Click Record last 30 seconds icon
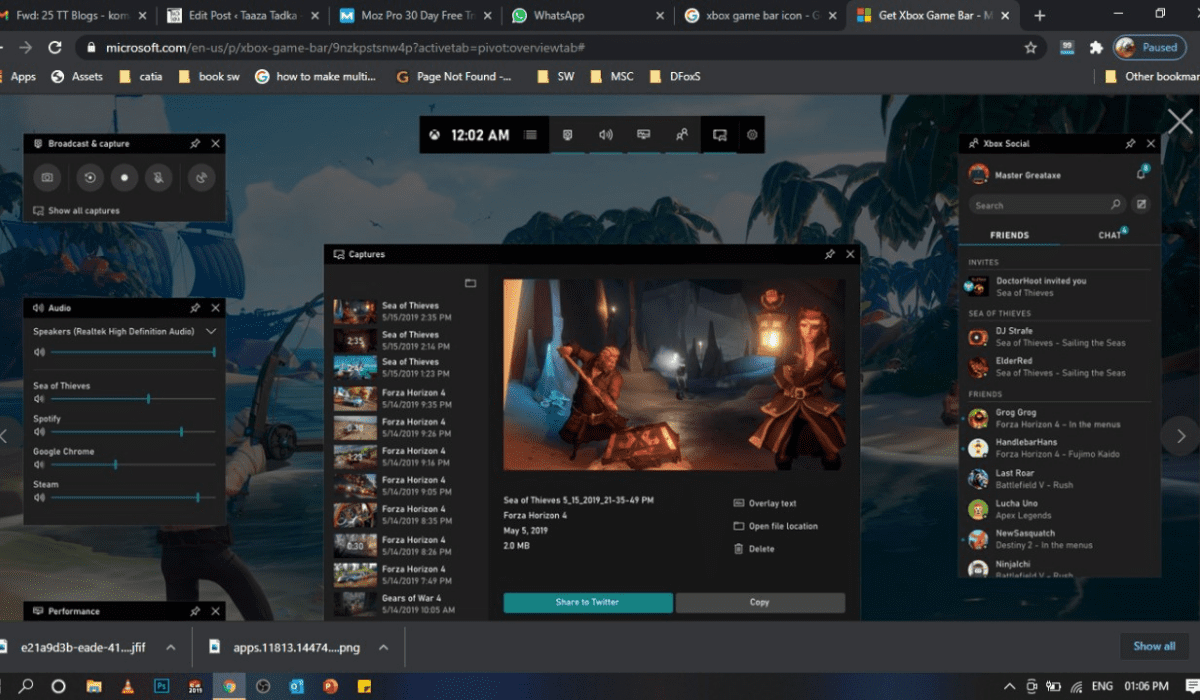 point(90,178)
